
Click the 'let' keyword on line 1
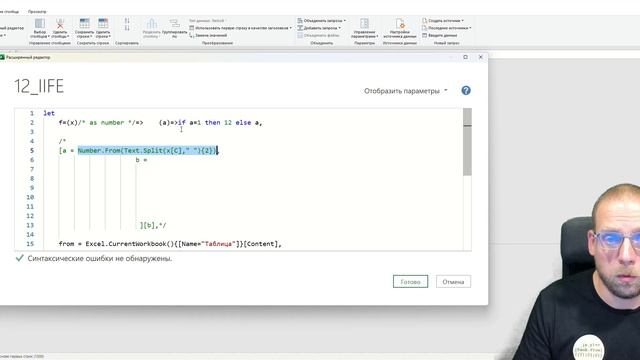49,113
